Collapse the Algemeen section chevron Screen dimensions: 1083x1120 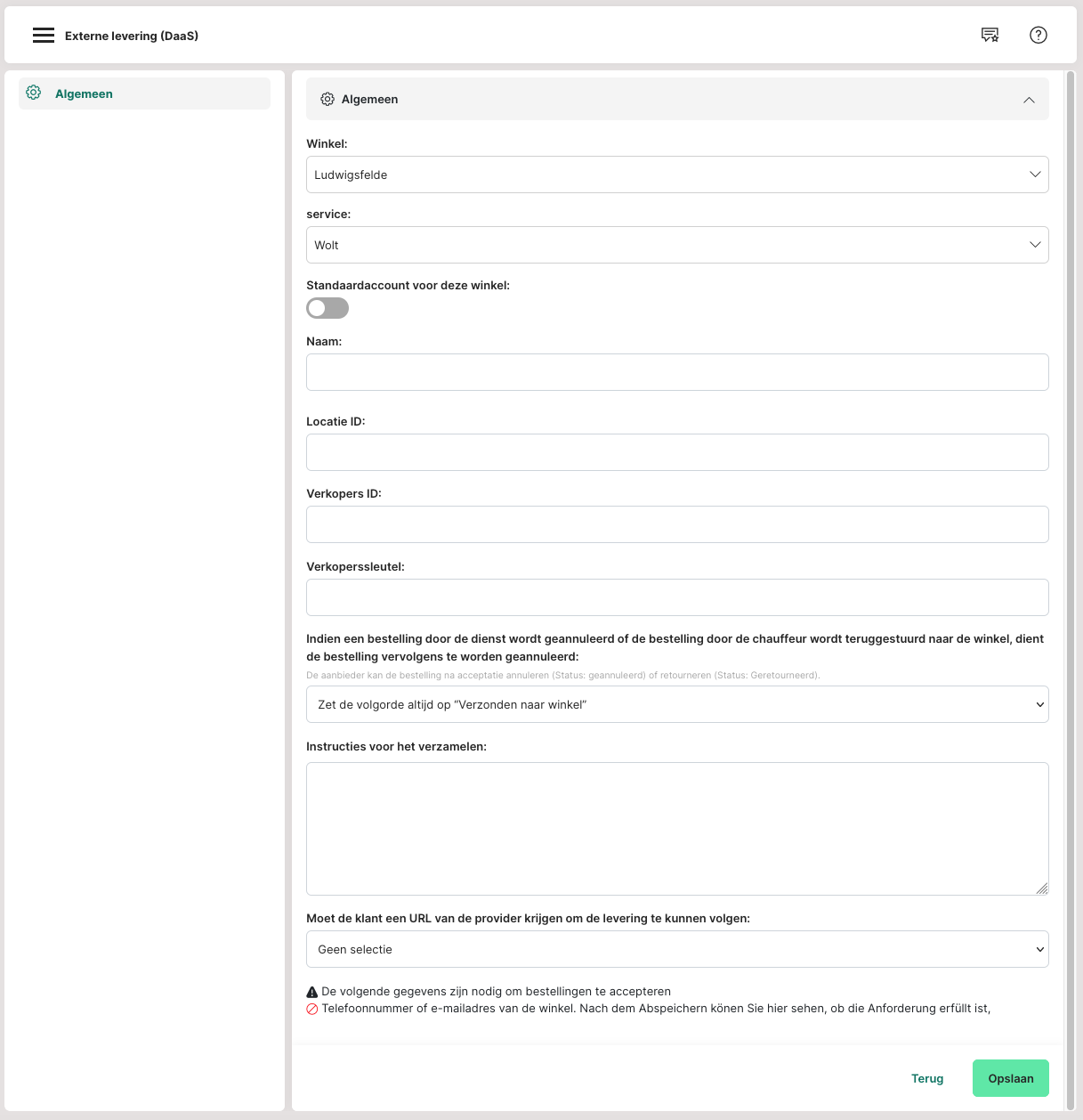coord(1029,100)
